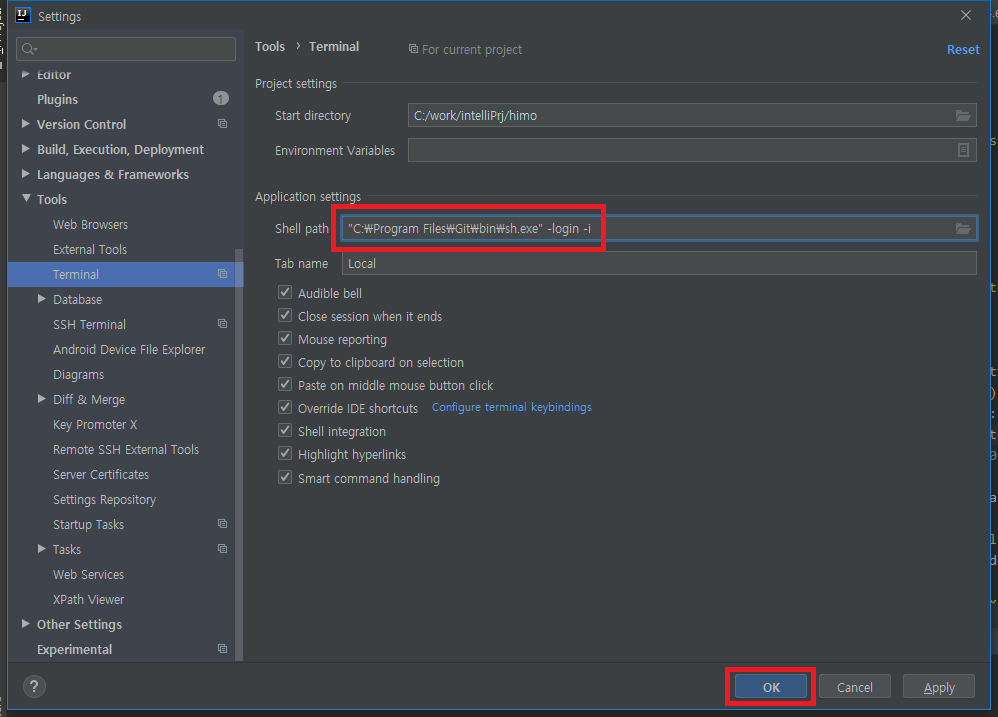Screen dimensions: 998x717
Task: Uncheck Override IDE shortcuts
Action: tap(285, 408)
